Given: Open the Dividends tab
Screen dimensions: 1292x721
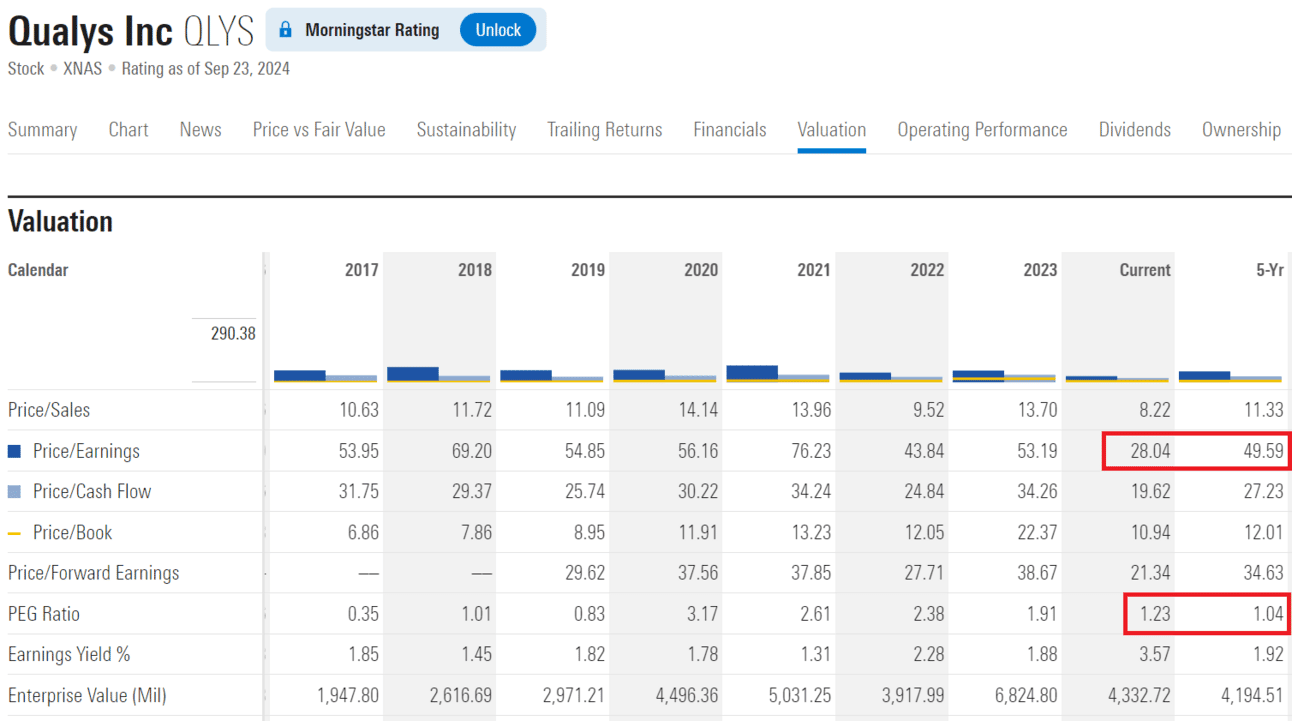Looking at the screenshot, I should 1134,130.
